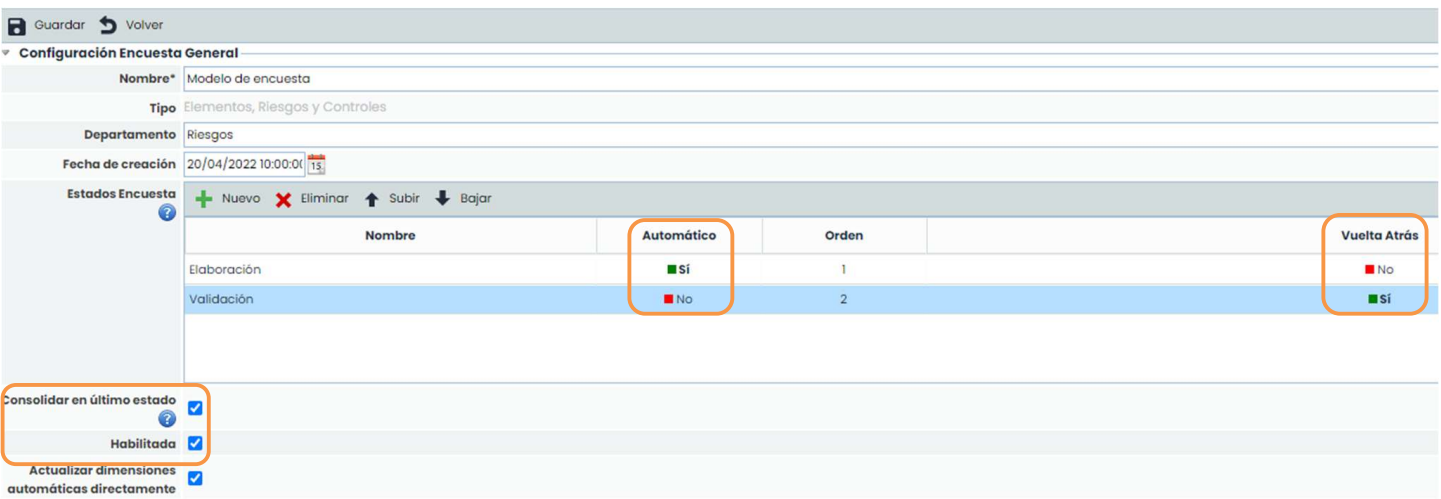The height and width of the screenshot is (499, 1441).
Task: Uncheck the Habilitada checkbox
Action: 195,443
